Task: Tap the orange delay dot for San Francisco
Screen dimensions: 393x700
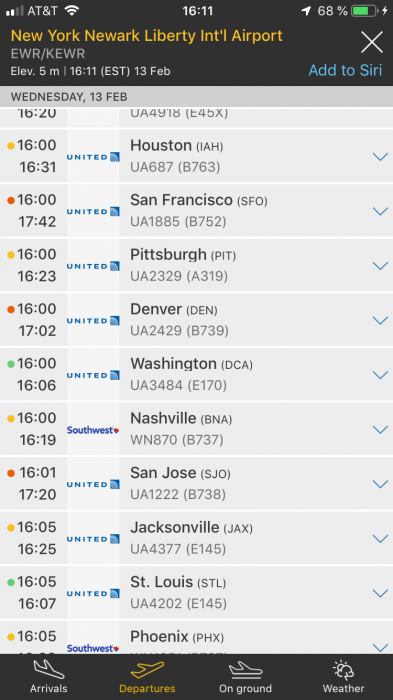Action: (x=11, y=200)
